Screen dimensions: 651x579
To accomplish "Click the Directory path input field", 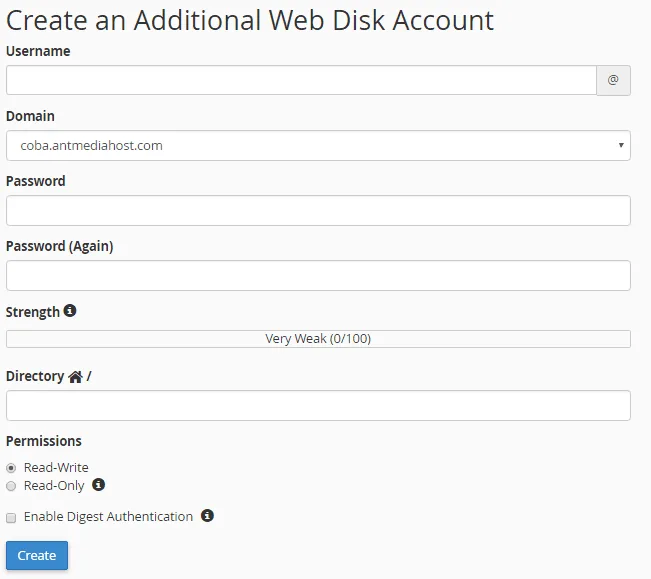I will (318, 406).
